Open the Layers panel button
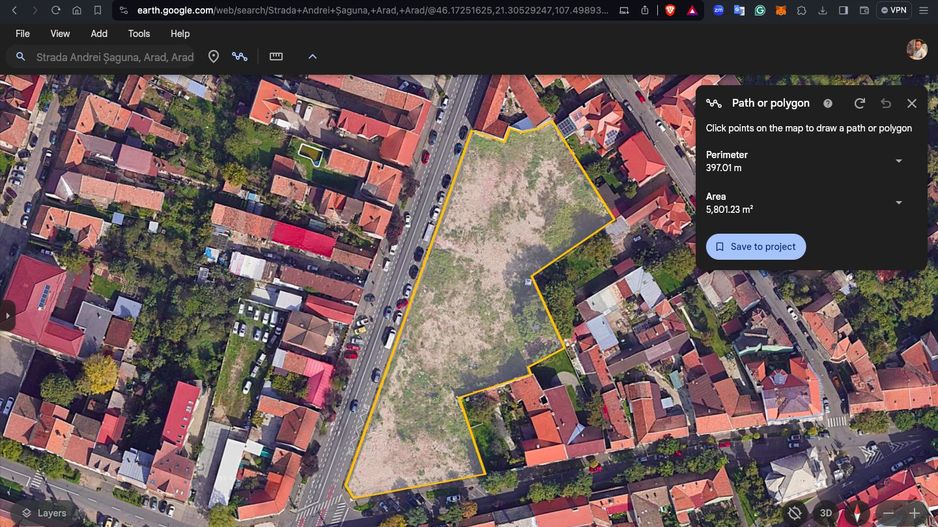 [43, 513]
